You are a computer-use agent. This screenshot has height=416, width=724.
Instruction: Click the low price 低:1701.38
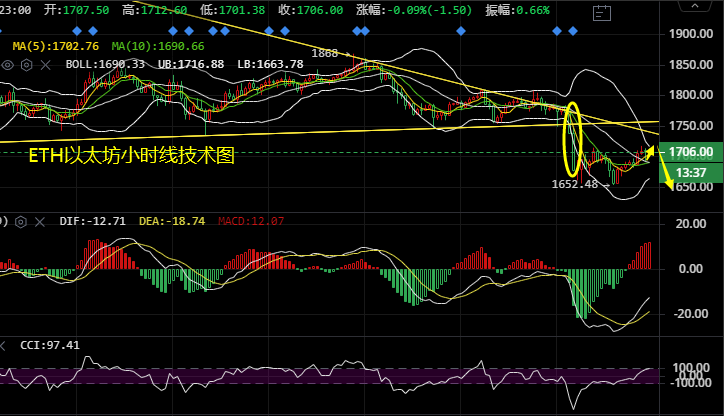point(233,10)
